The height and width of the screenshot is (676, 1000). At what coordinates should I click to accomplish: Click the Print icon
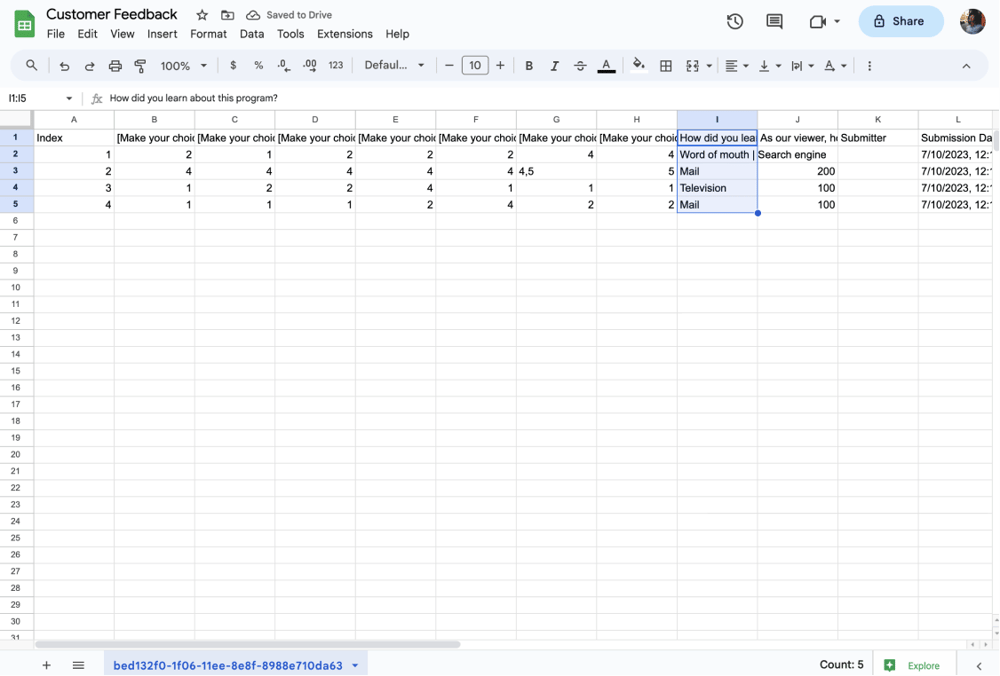[x=114, y=65]
